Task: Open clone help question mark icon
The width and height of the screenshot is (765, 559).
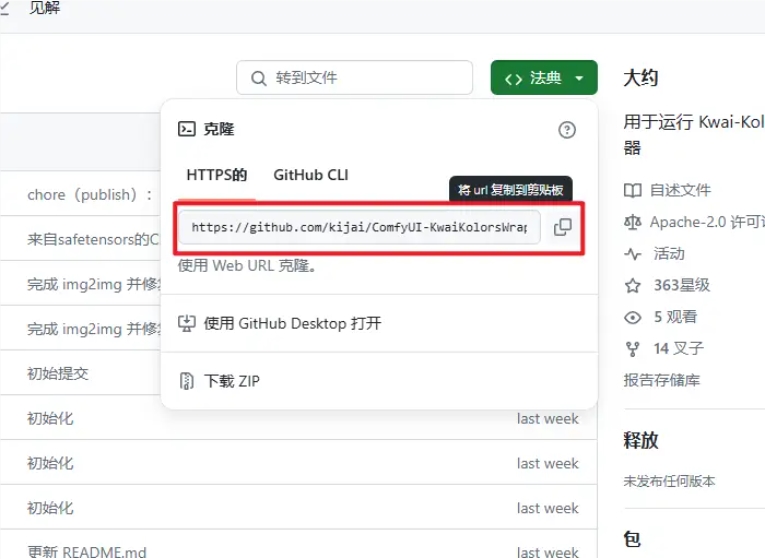Action: (566, 130)
